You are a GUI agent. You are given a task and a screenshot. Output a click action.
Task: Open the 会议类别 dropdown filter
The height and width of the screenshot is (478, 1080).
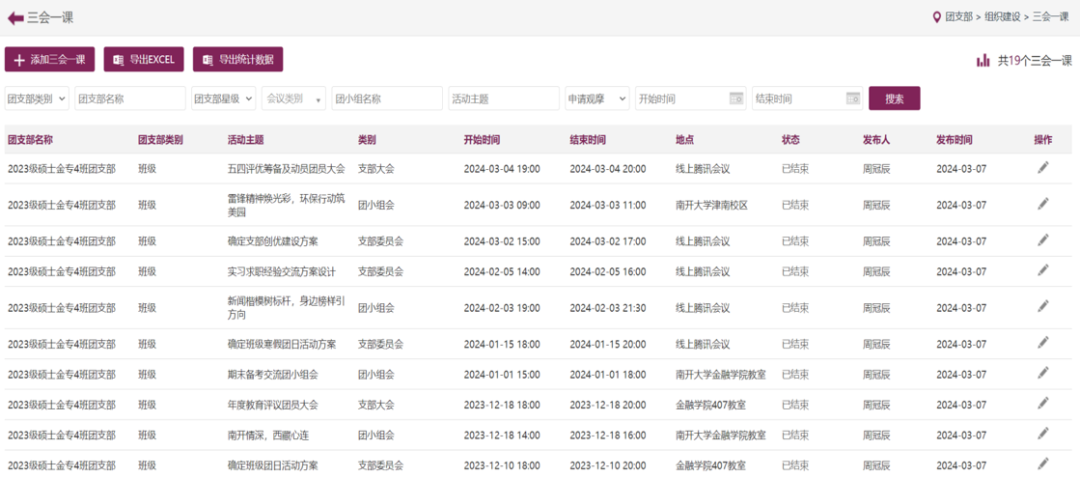pyautogui.click(x=293, y=98)
